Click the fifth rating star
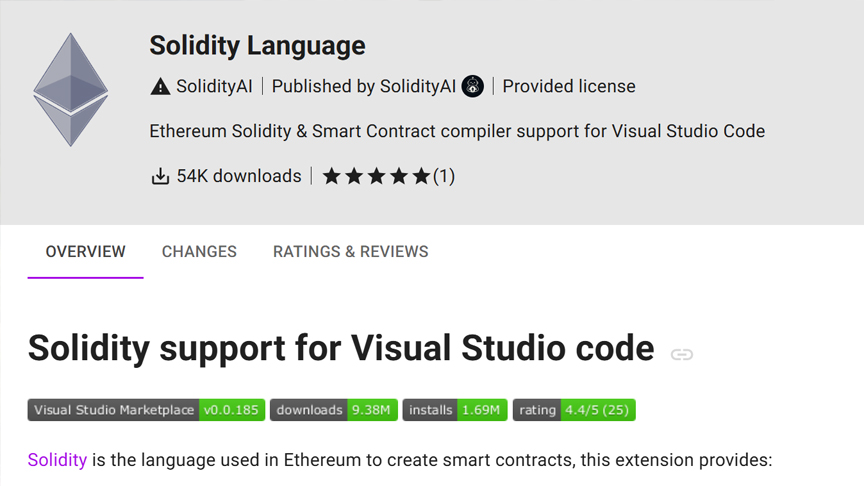This screenshot has height=486, width=864. pos(421,176)
